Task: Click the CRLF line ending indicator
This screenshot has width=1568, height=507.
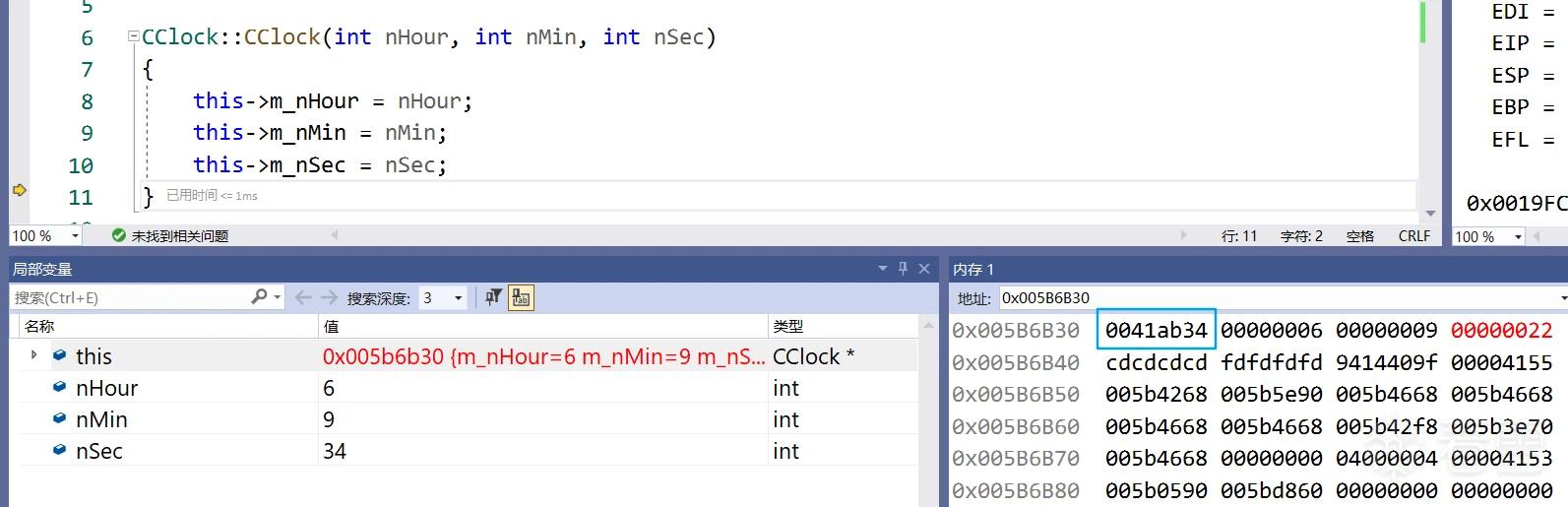Action: [1414, 236]
